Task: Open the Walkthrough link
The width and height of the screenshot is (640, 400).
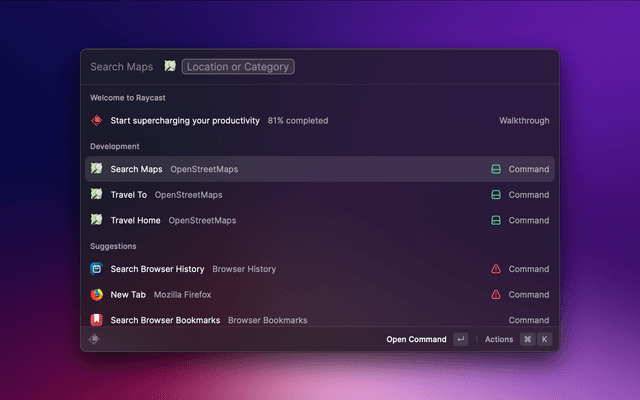Action: [524, 121]
